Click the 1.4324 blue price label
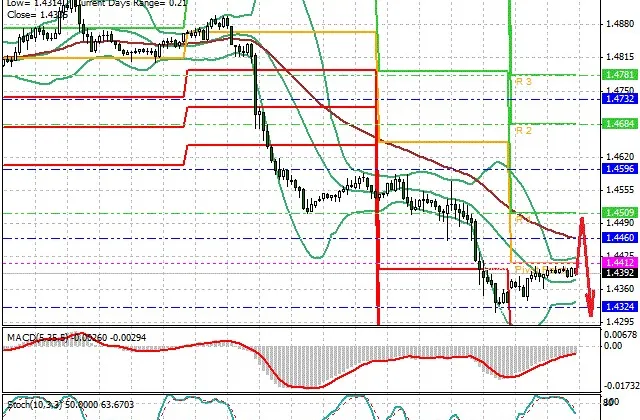 620,307
